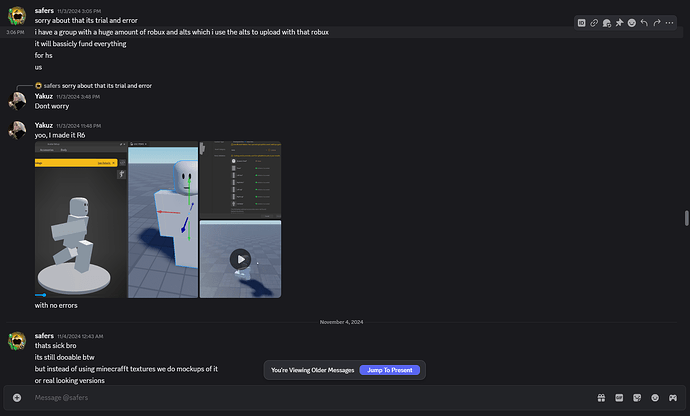Copy message ID from hover toolbar
This screenshot has width=690, height=416.
(x=581, y=23)
